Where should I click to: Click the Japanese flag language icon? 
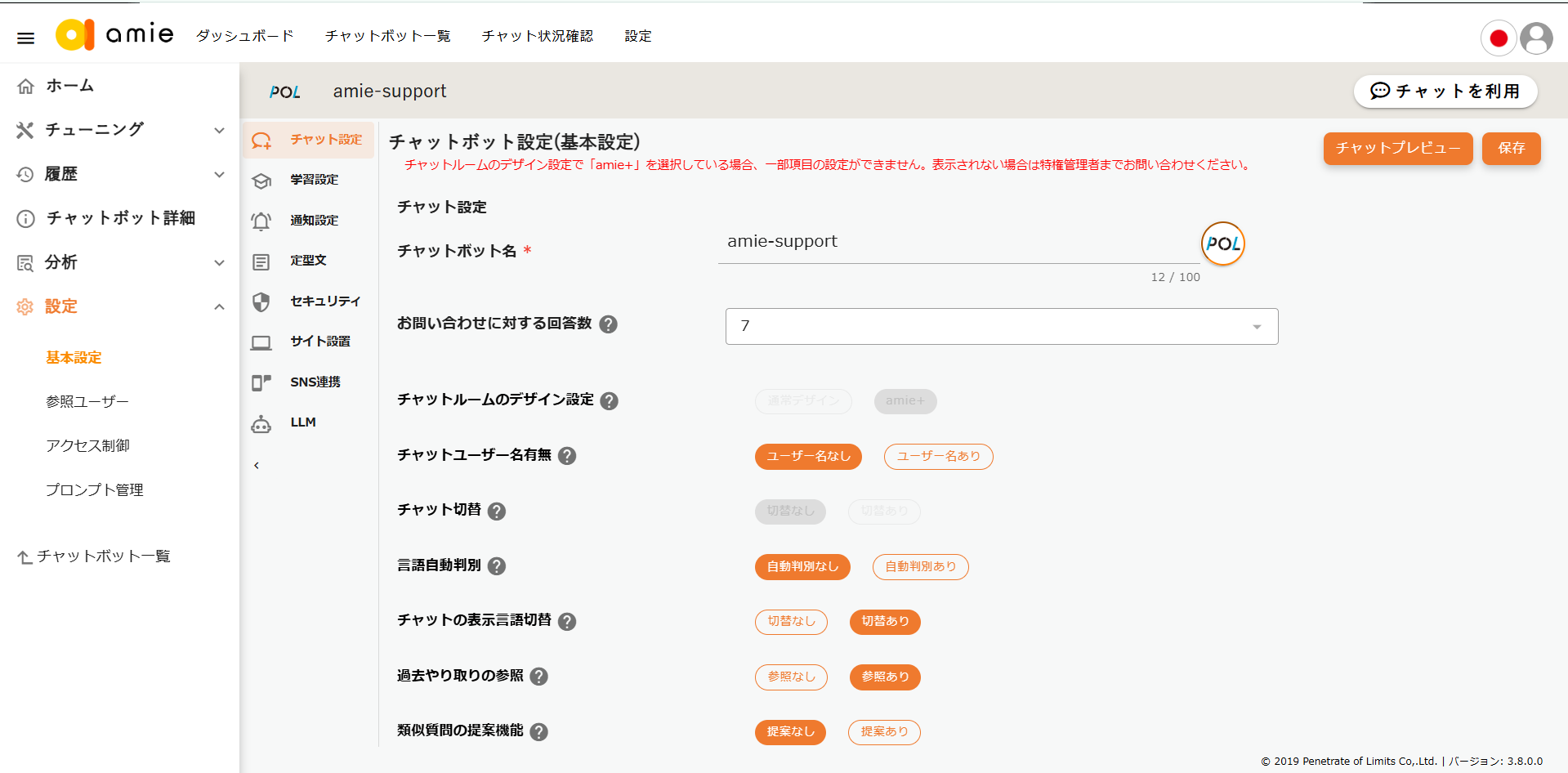[1498, 38]
